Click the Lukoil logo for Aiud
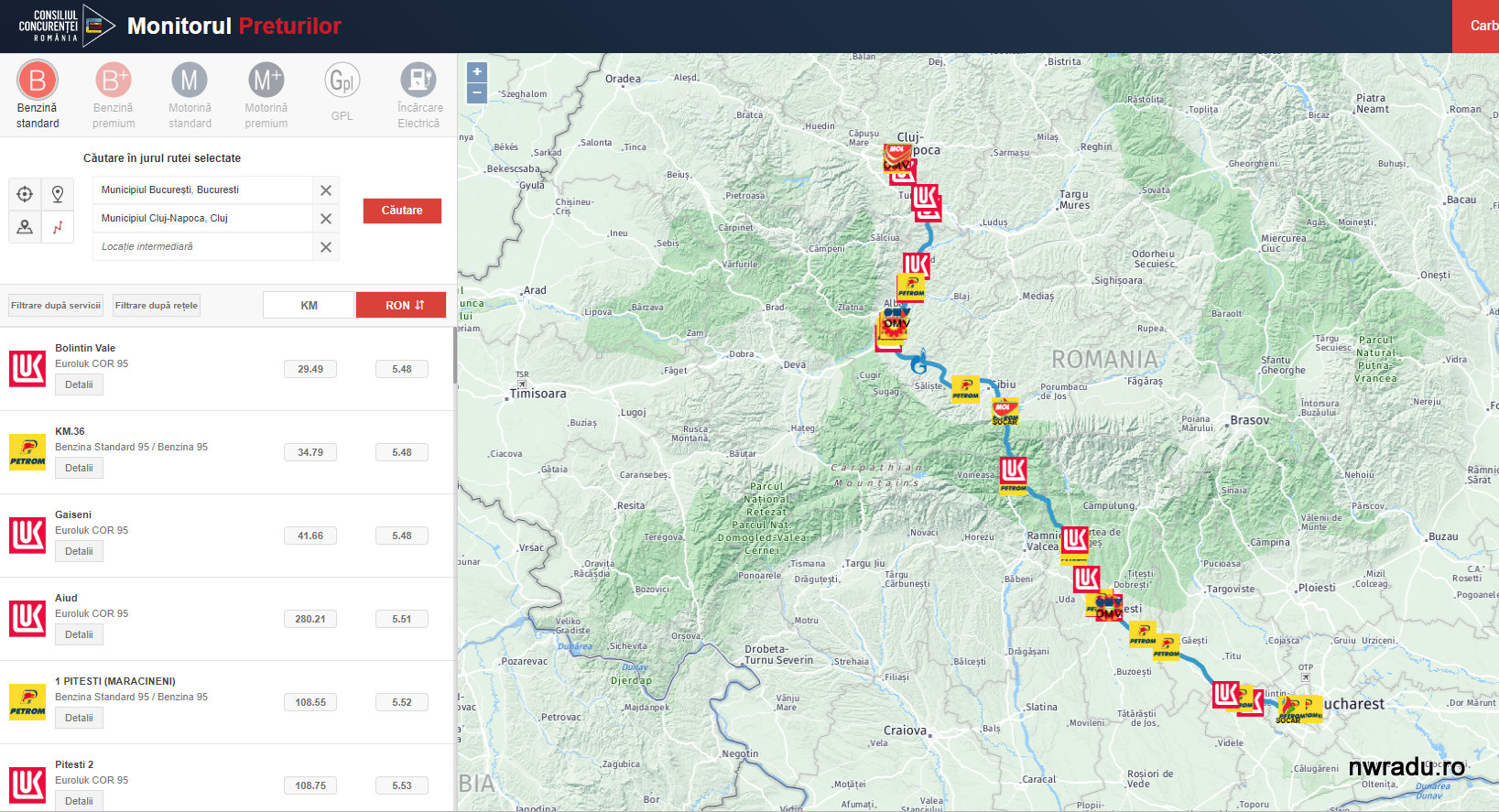This screenshot has height=812, width=1499. point(27,619)
